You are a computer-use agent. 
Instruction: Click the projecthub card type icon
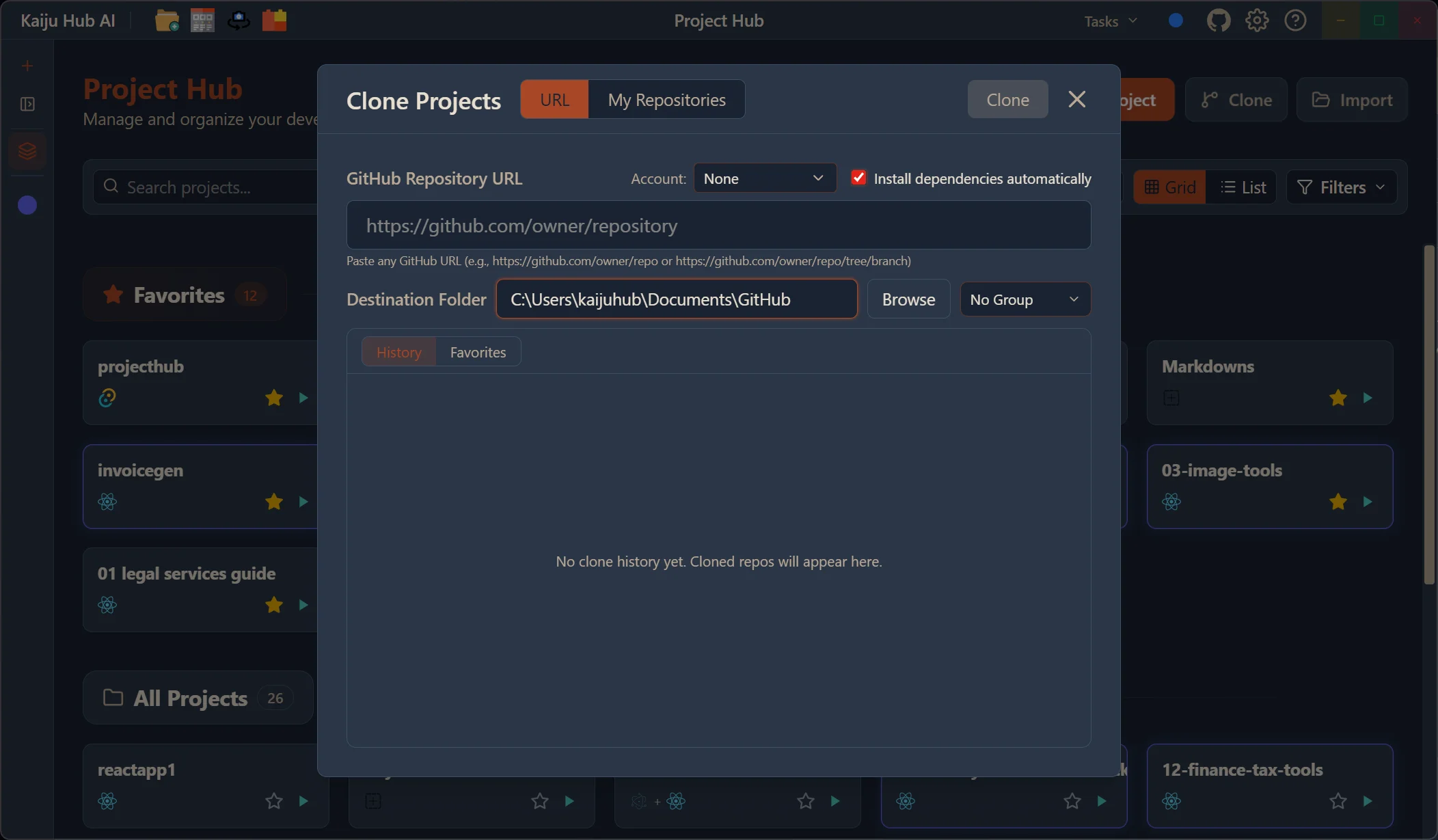coord(107,398)
